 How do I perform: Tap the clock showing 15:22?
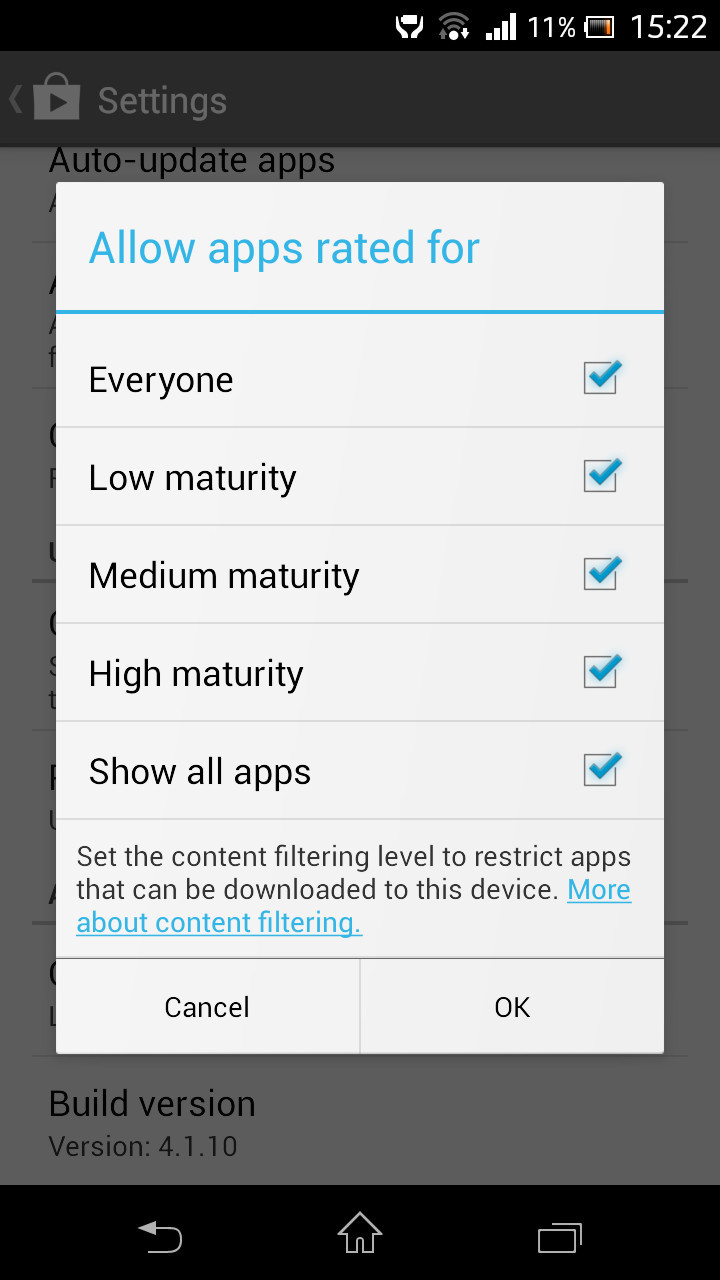click(x=668, y=27)
